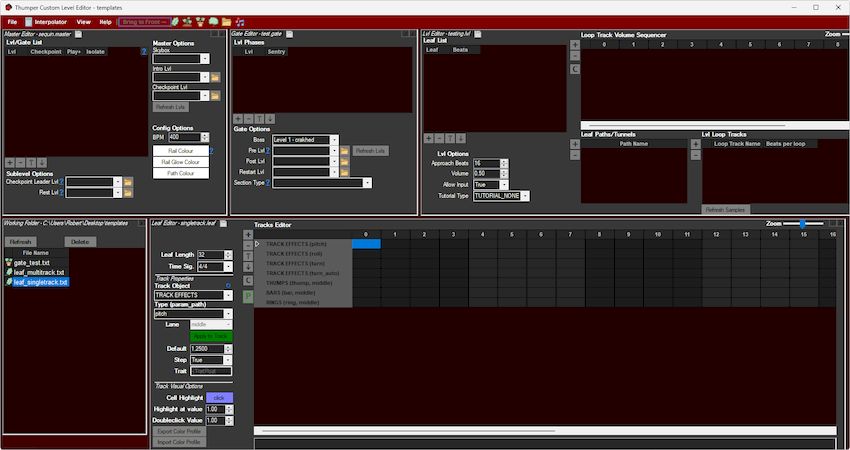
Task: Click the speech bubble icon in toolbar
Action: (214, 21)
